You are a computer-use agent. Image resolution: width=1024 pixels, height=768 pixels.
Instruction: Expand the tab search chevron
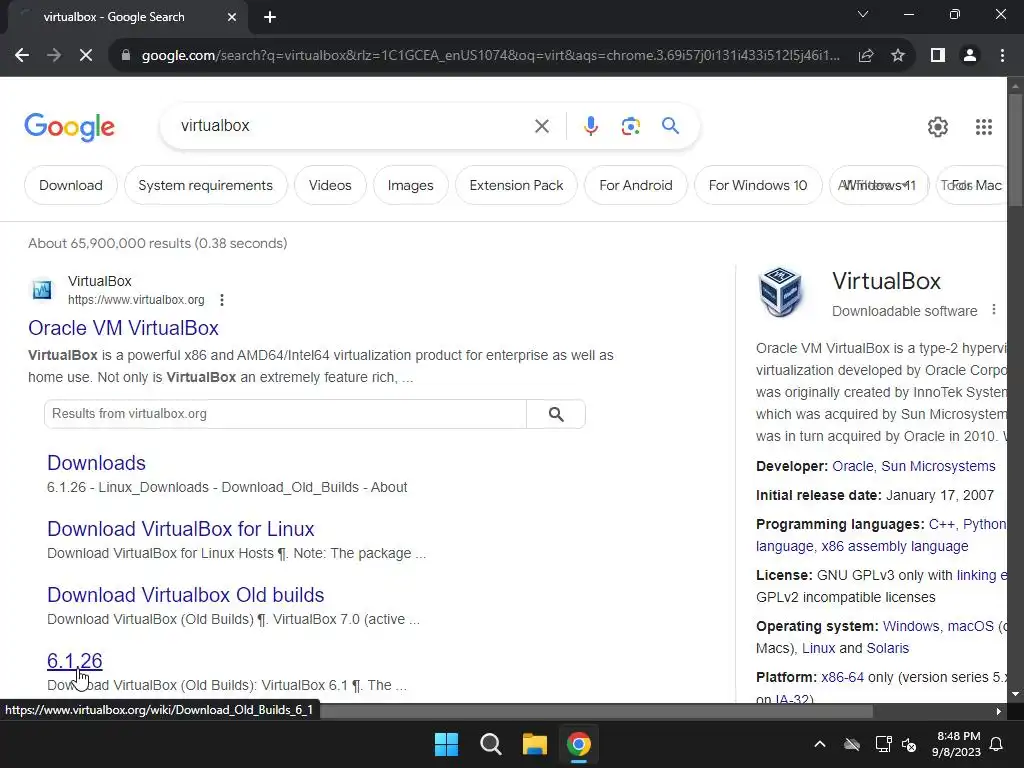click(863, 14)
